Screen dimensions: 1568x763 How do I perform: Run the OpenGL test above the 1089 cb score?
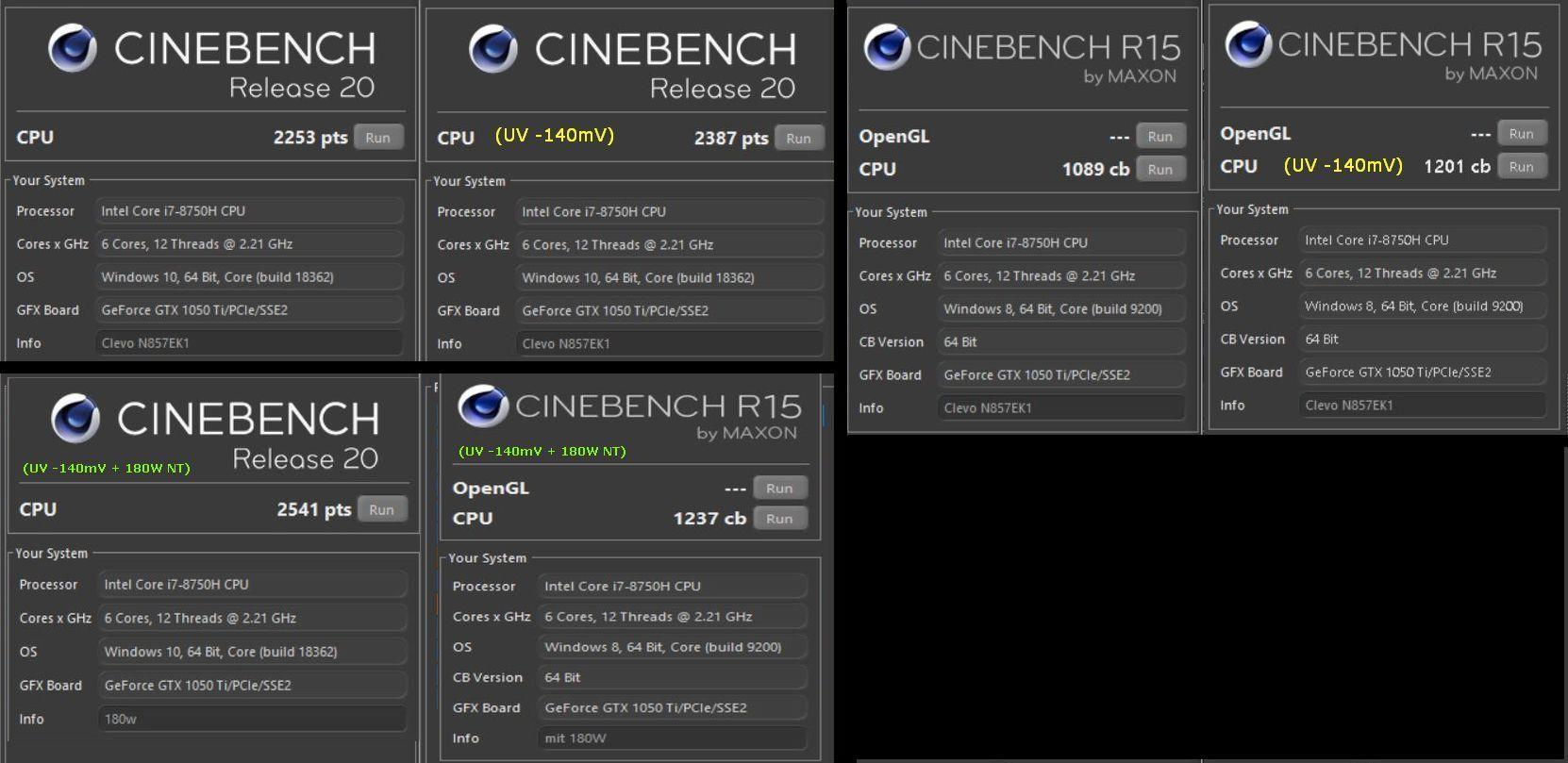pos(1159,137)
